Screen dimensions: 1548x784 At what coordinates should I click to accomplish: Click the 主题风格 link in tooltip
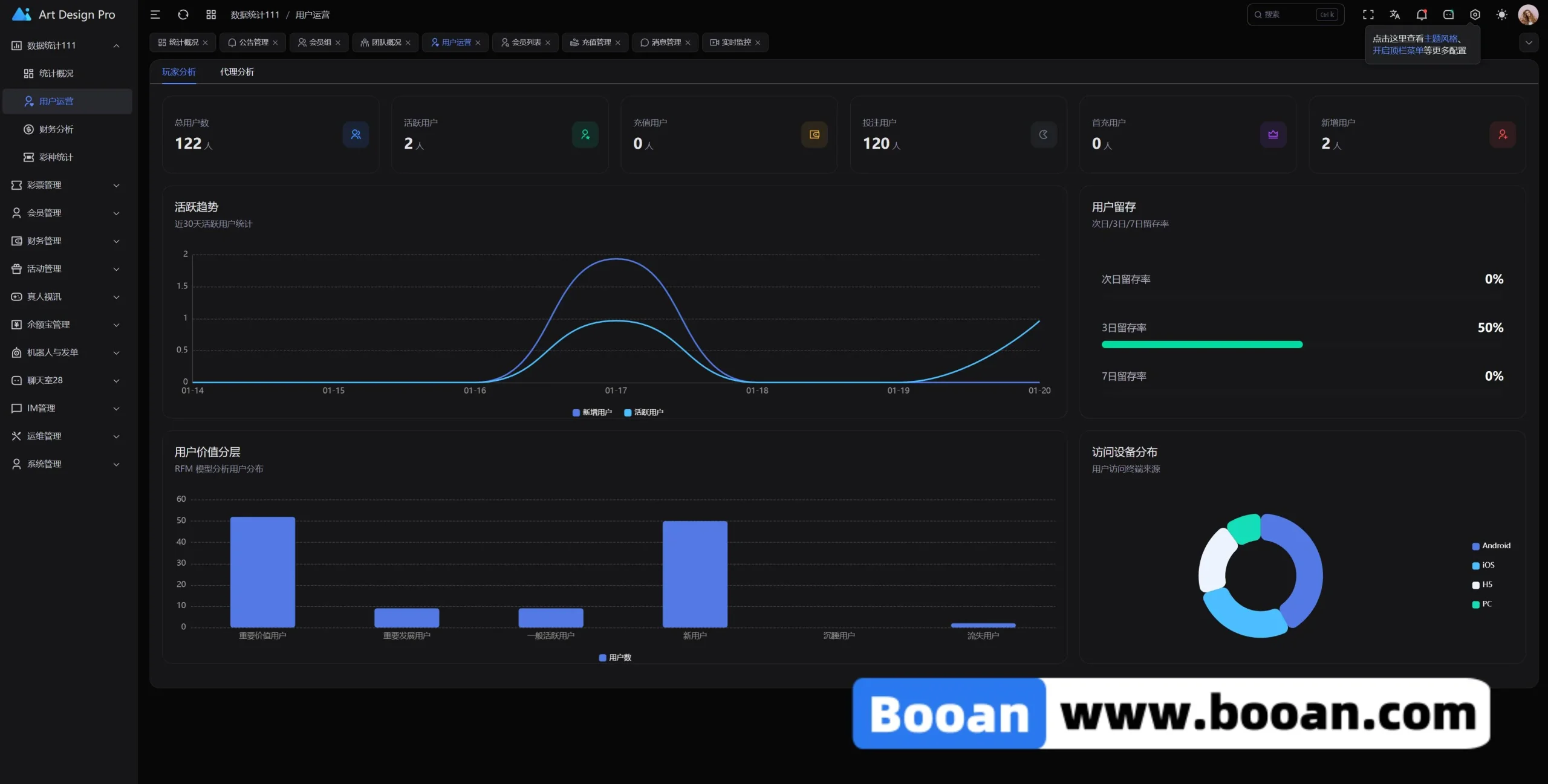(x=1441, y=39)
